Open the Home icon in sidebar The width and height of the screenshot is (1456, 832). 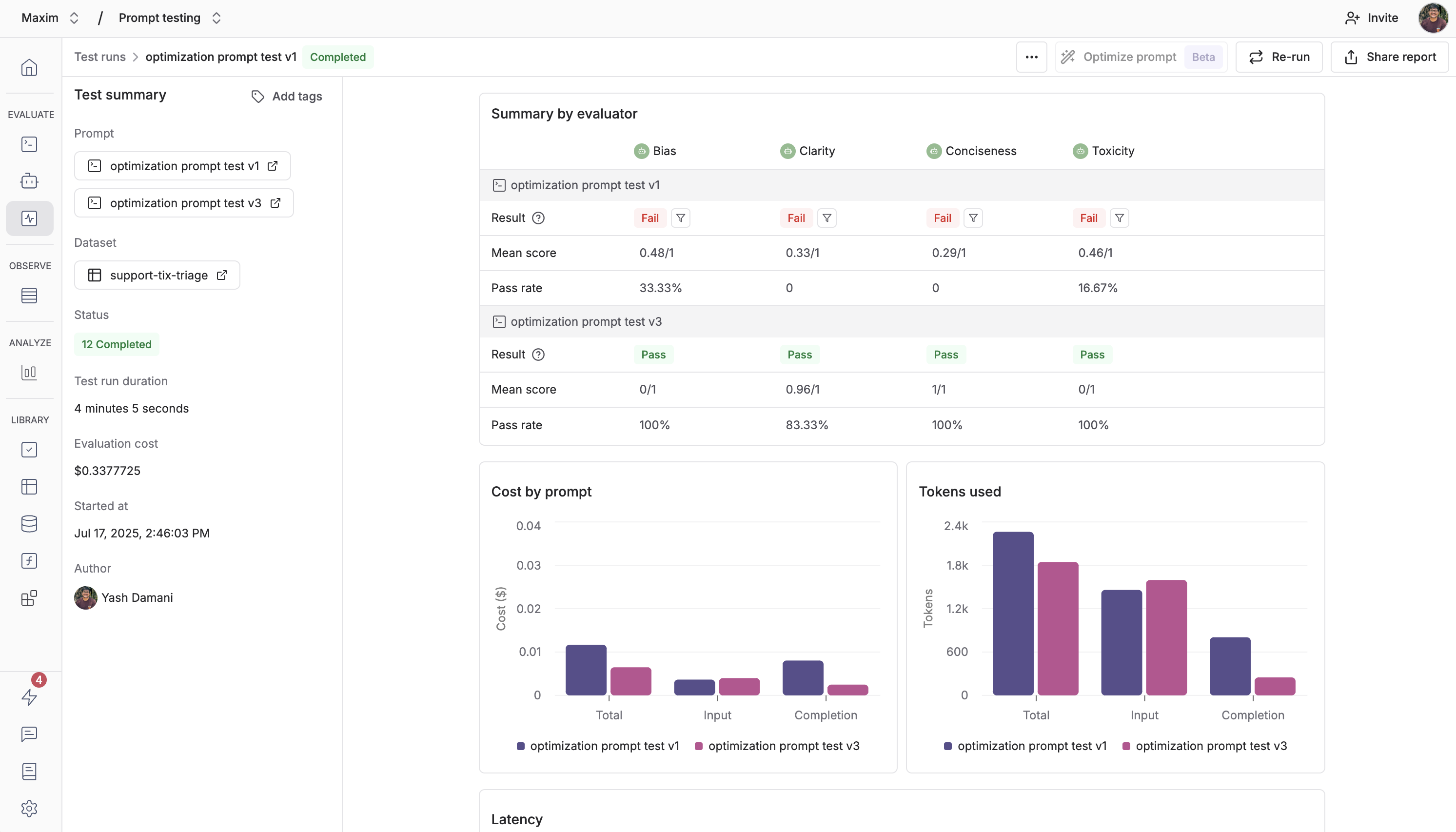click(x=29, y=67)
